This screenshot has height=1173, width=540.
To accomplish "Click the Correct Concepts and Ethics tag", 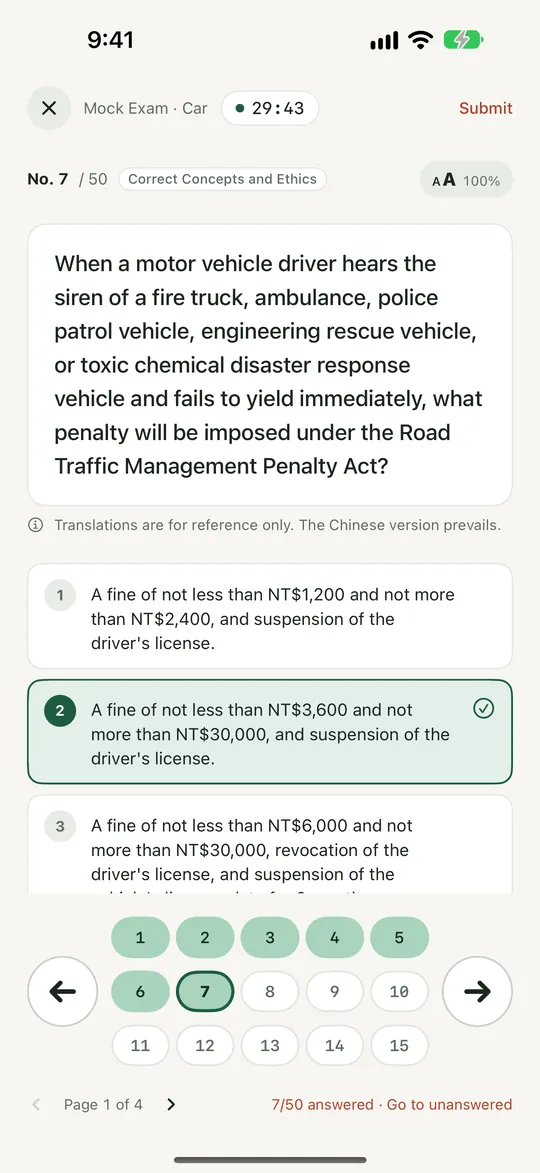I will click(223, 180).
